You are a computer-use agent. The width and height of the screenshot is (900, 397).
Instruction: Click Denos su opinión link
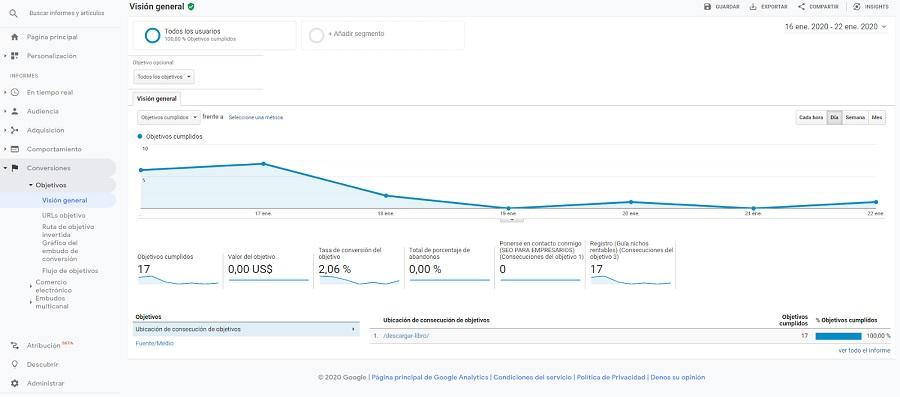[x=677, y=377]
